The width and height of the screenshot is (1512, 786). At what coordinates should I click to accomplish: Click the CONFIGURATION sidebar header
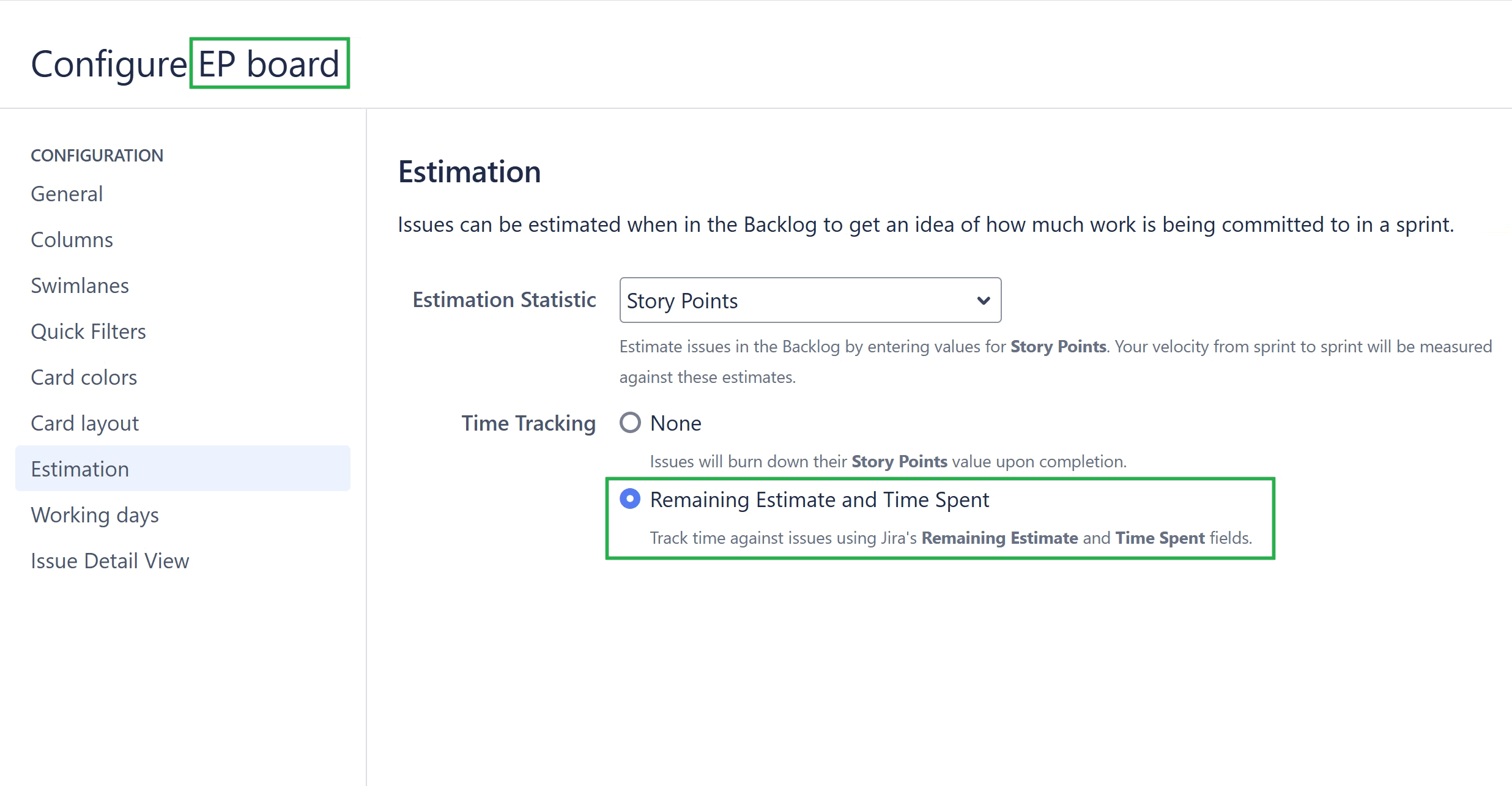point(97,155)
